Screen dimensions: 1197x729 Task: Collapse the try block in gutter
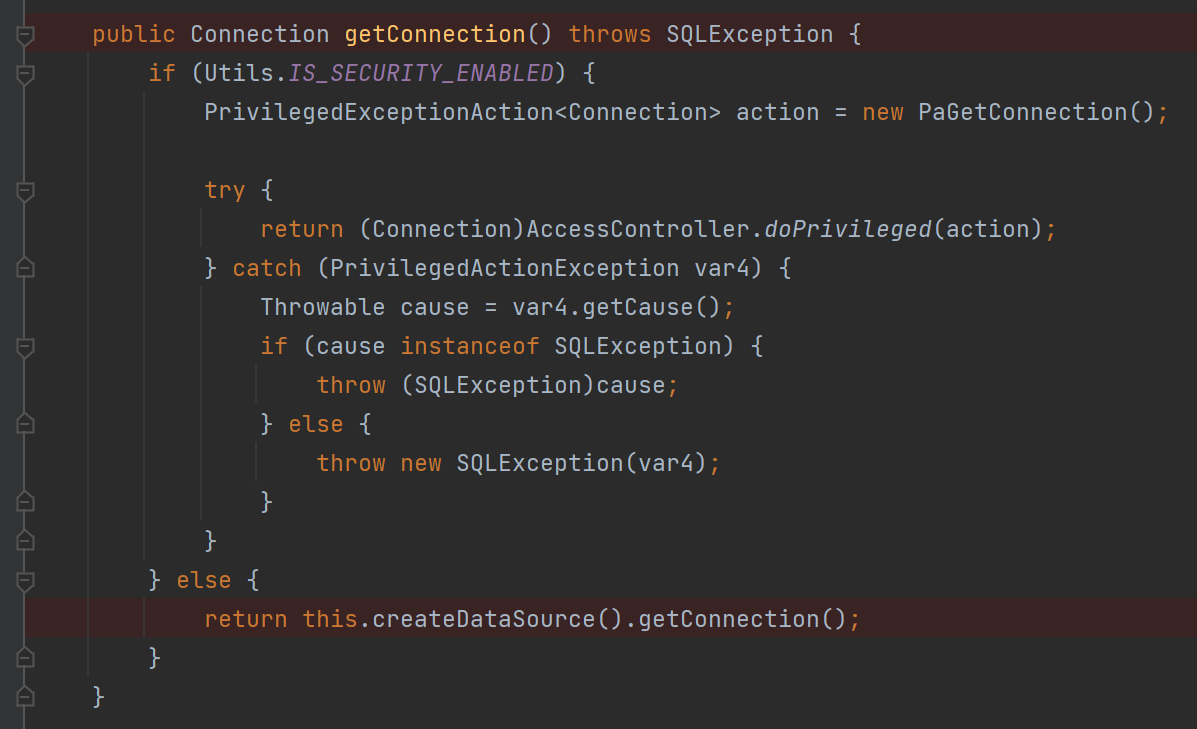pos(26,190)
